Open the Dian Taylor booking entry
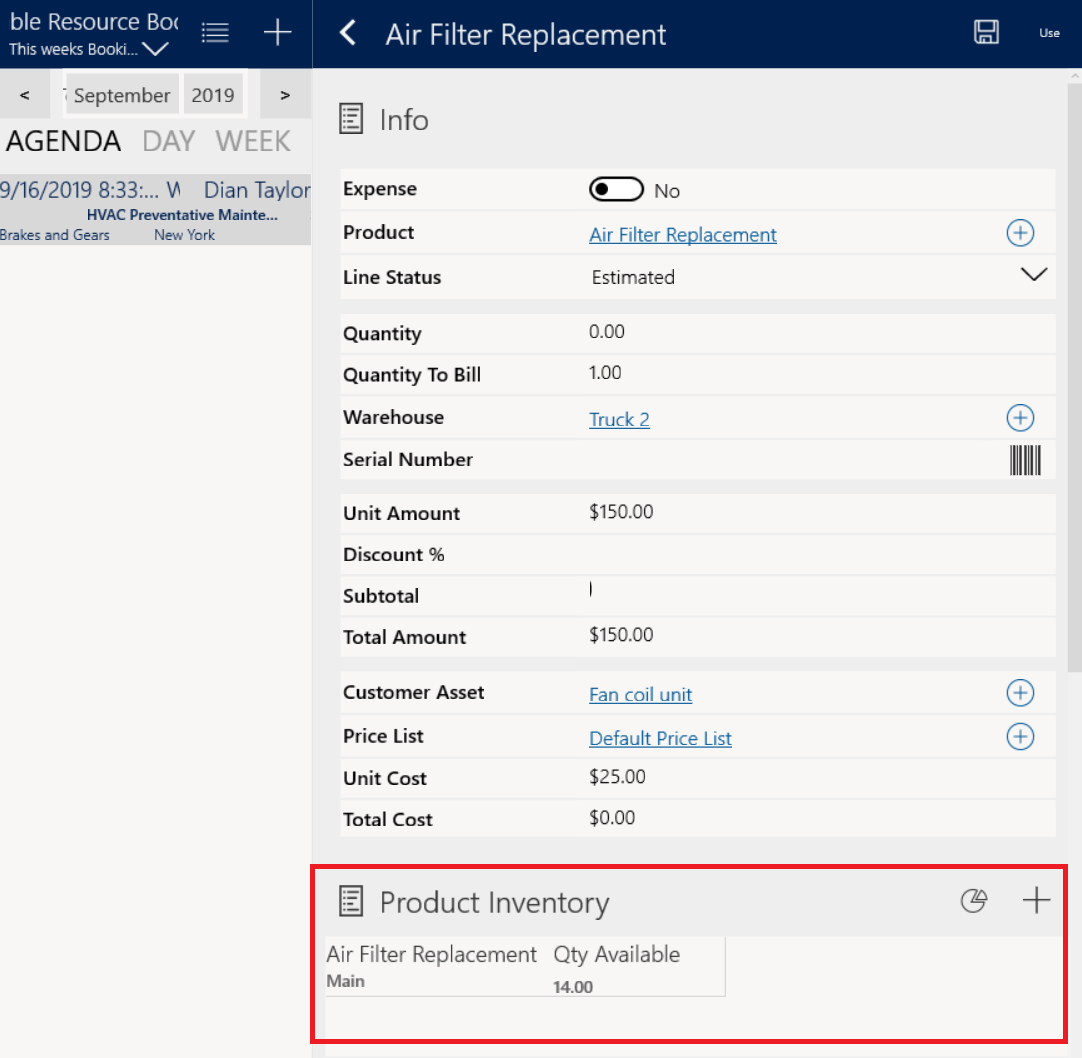The width and height of the screenshot is (1082, 1058). click(x=155, y=210)
